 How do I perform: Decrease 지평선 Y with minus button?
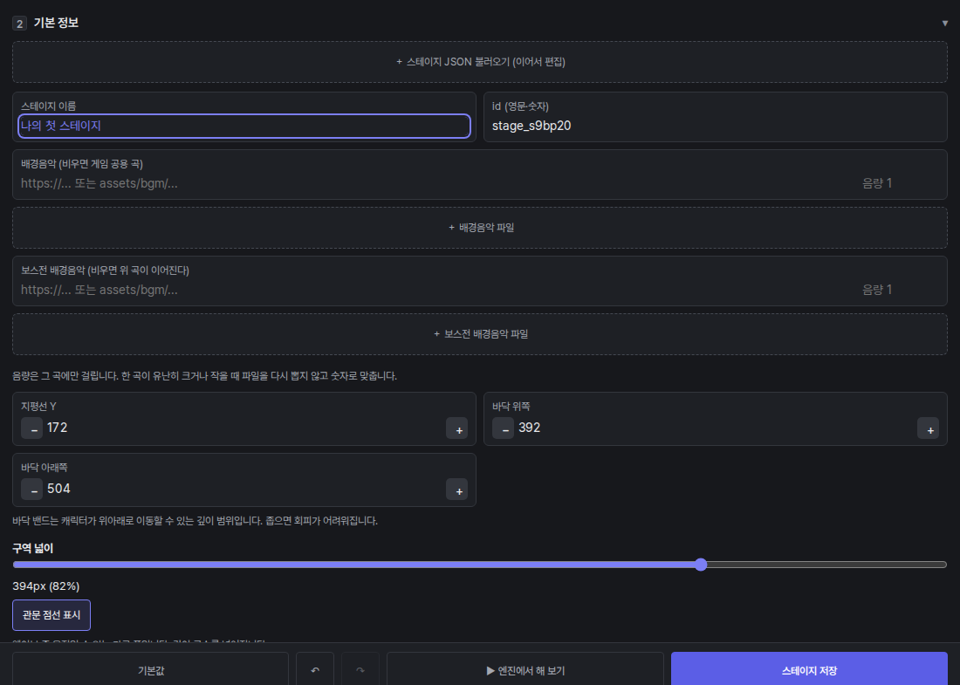(32, 428)
